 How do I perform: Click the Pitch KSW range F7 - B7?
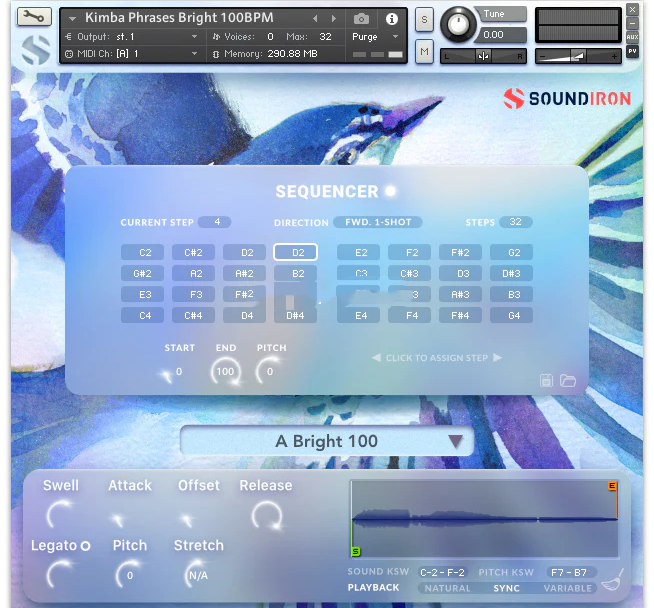(569, 573)
